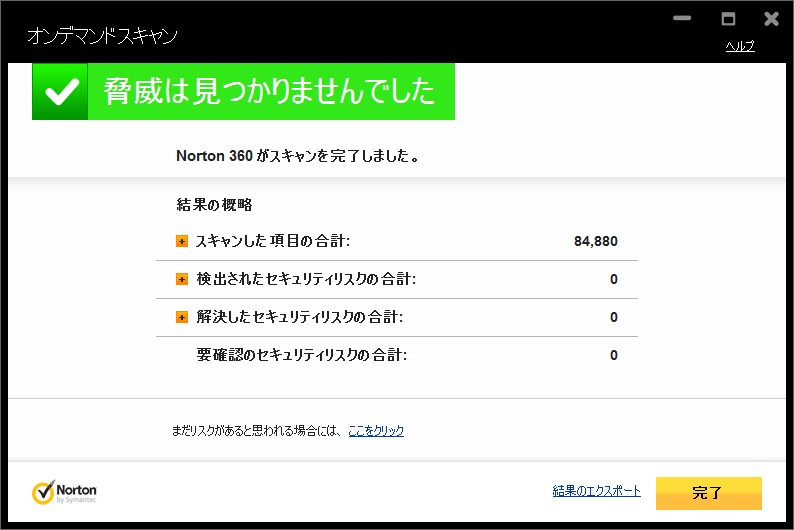Click the オンデマンドスキャン window title
The image size is (794, 530).
(x=102, y=35)
